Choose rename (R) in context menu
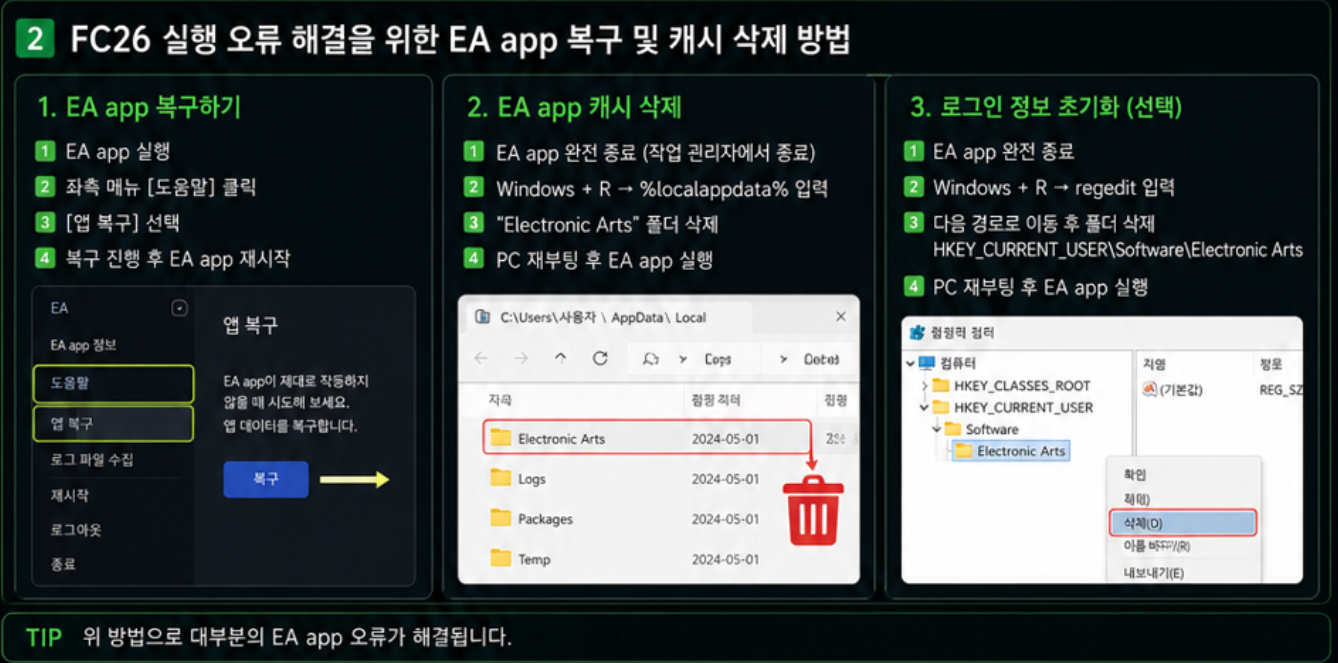1338x663 pixels. (x=1157, y=546)
